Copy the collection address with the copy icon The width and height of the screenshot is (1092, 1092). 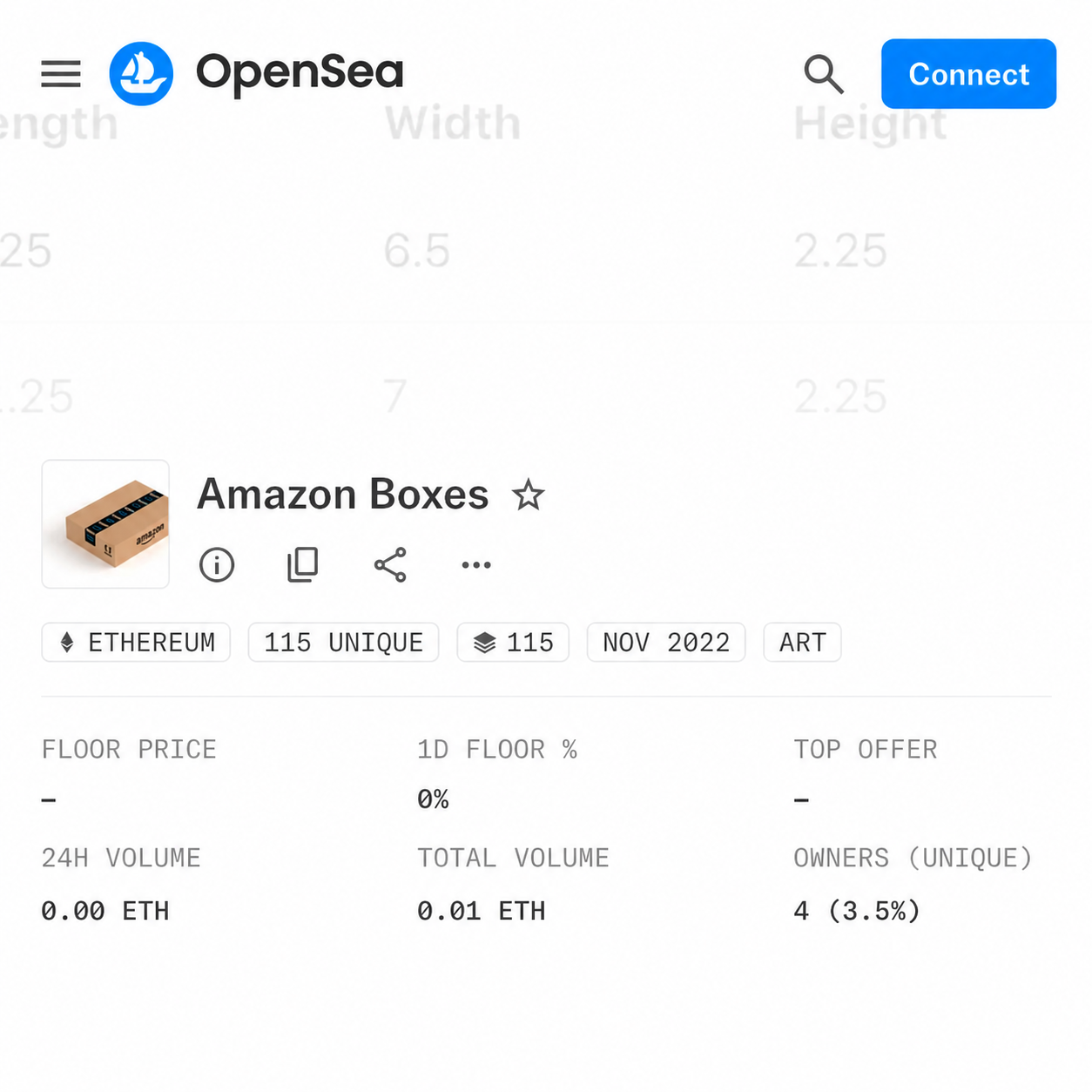click(x=303, y=564)
